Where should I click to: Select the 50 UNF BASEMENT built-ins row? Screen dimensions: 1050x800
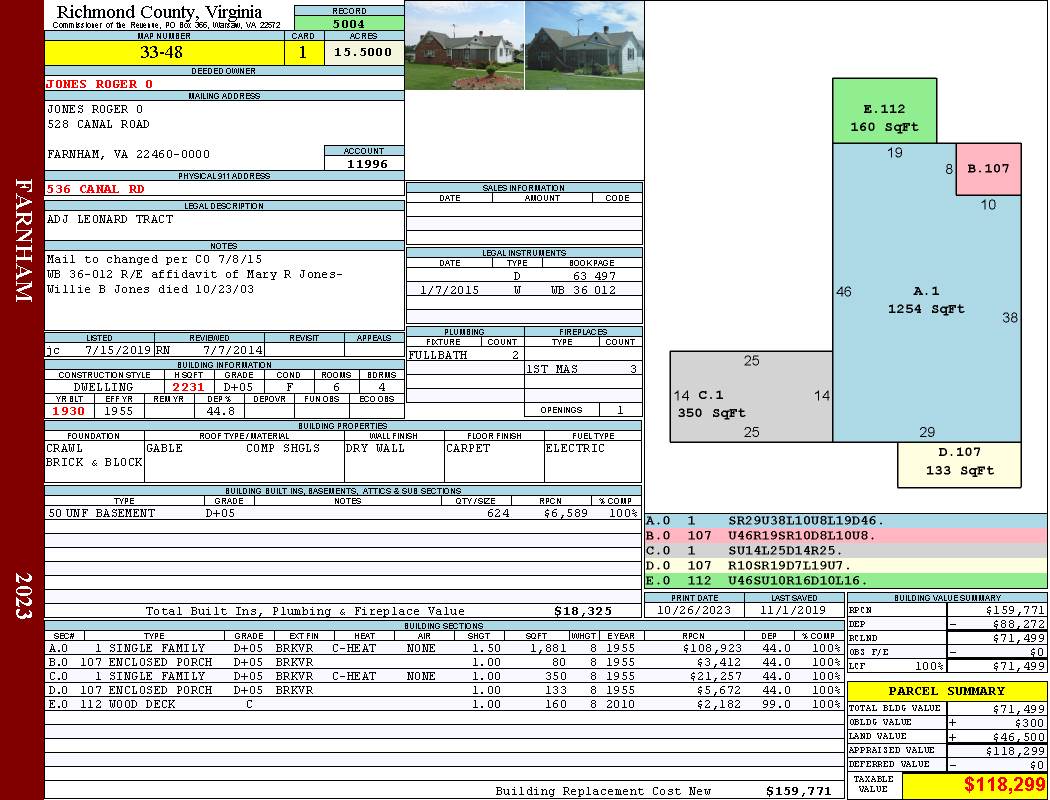point(340,513)
